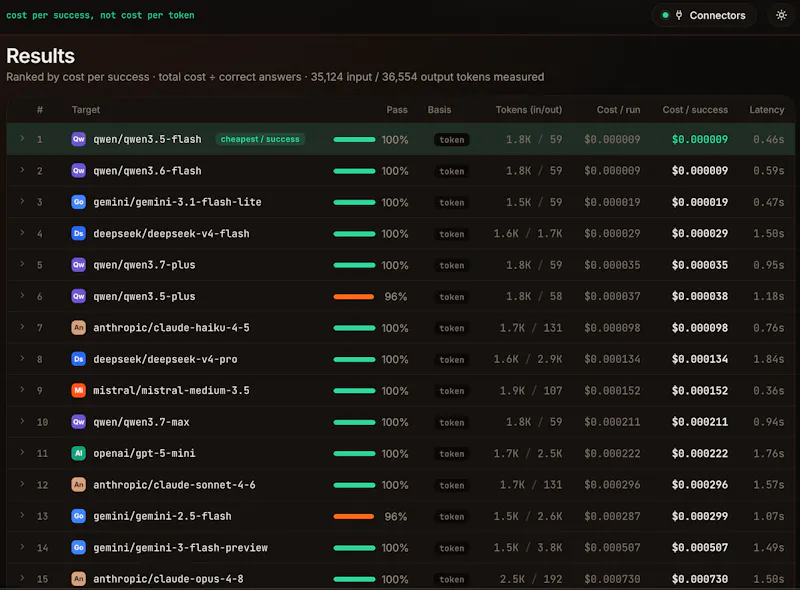Click the Latency column header
Screen dimensions: 800x590
[766, 110]
